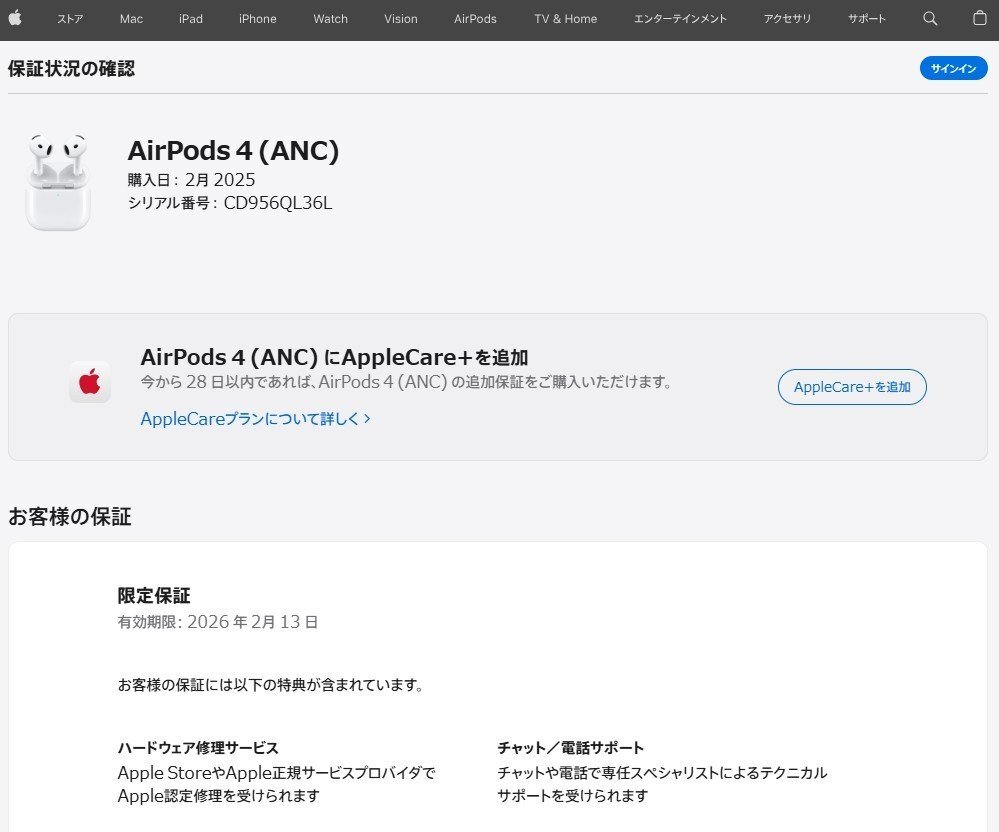Click the AppleCare+を追加 button

point(852,387)
